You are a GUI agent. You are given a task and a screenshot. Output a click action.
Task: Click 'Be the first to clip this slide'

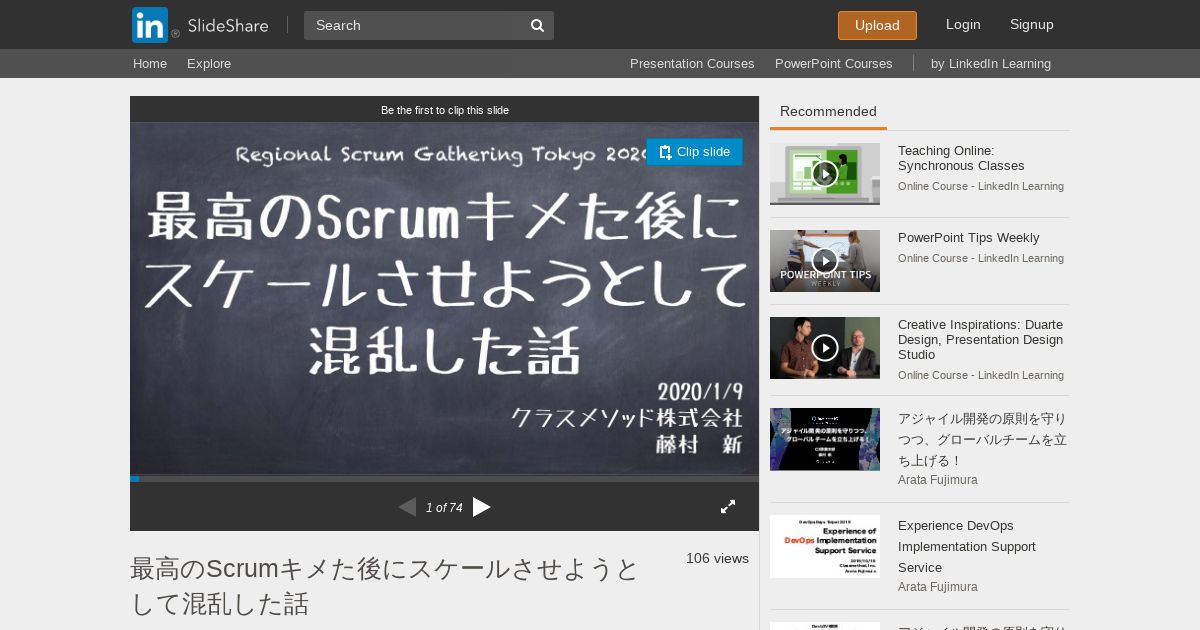pyautogui.click(x=445, y=110)
